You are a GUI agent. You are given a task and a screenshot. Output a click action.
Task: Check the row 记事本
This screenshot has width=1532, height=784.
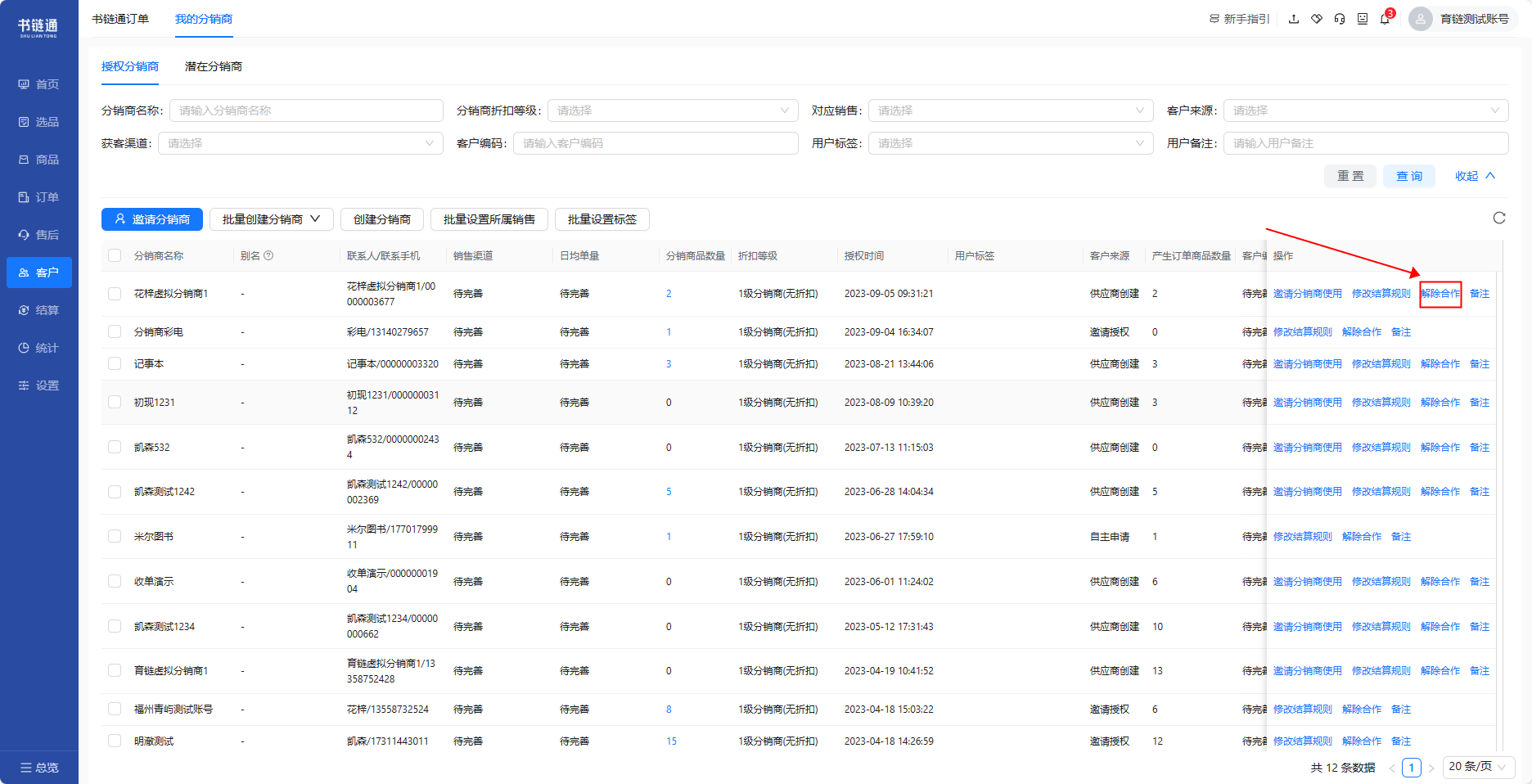tap(115, 364)
